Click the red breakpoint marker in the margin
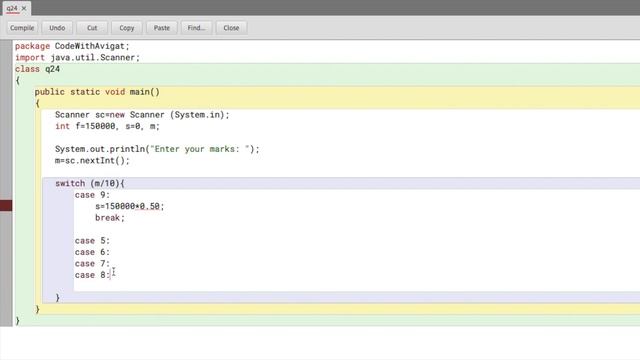640x360 pixels. coord(6,206)
